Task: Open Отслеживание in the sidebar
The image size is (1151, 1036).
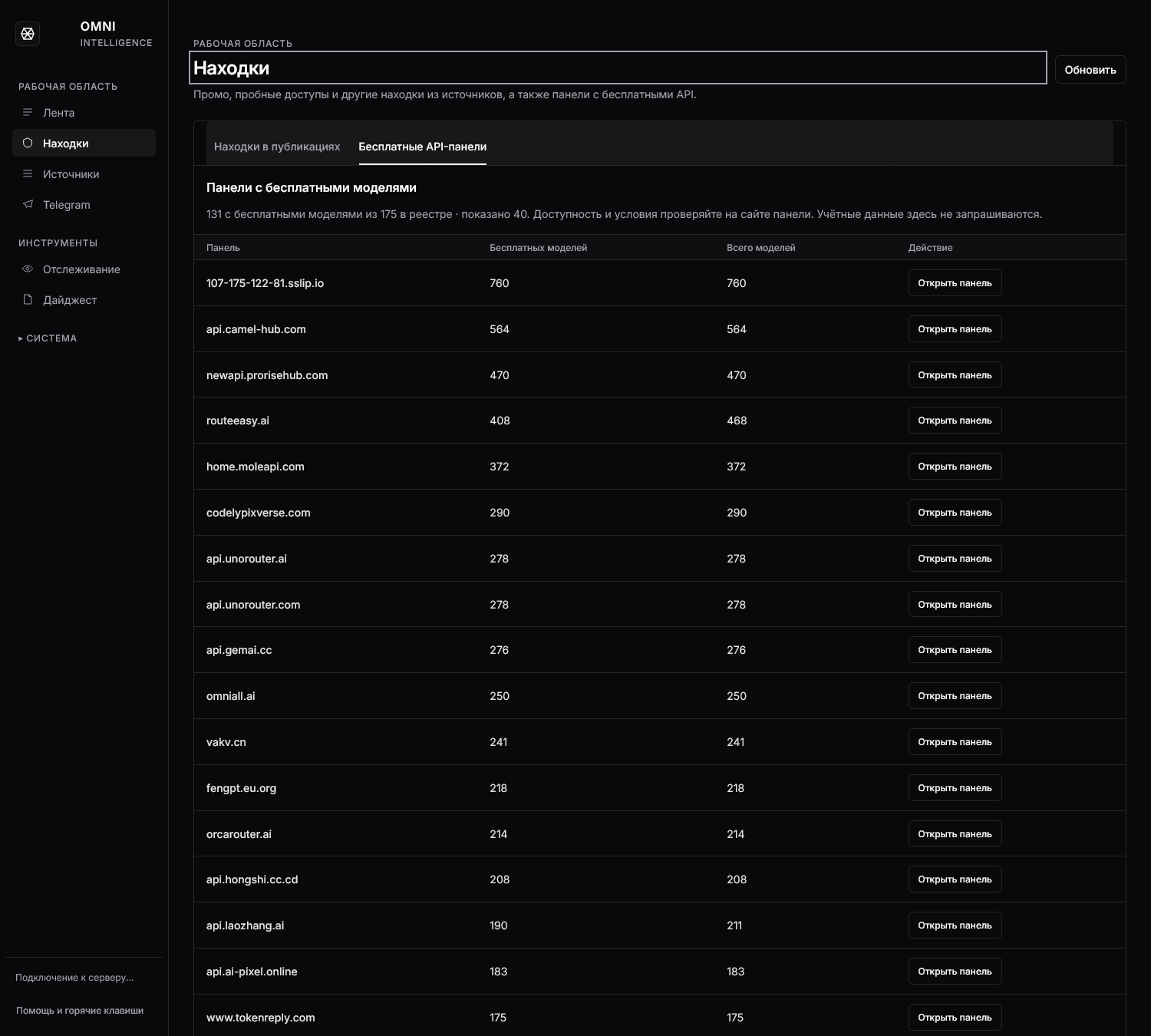Action: (84, 269)
